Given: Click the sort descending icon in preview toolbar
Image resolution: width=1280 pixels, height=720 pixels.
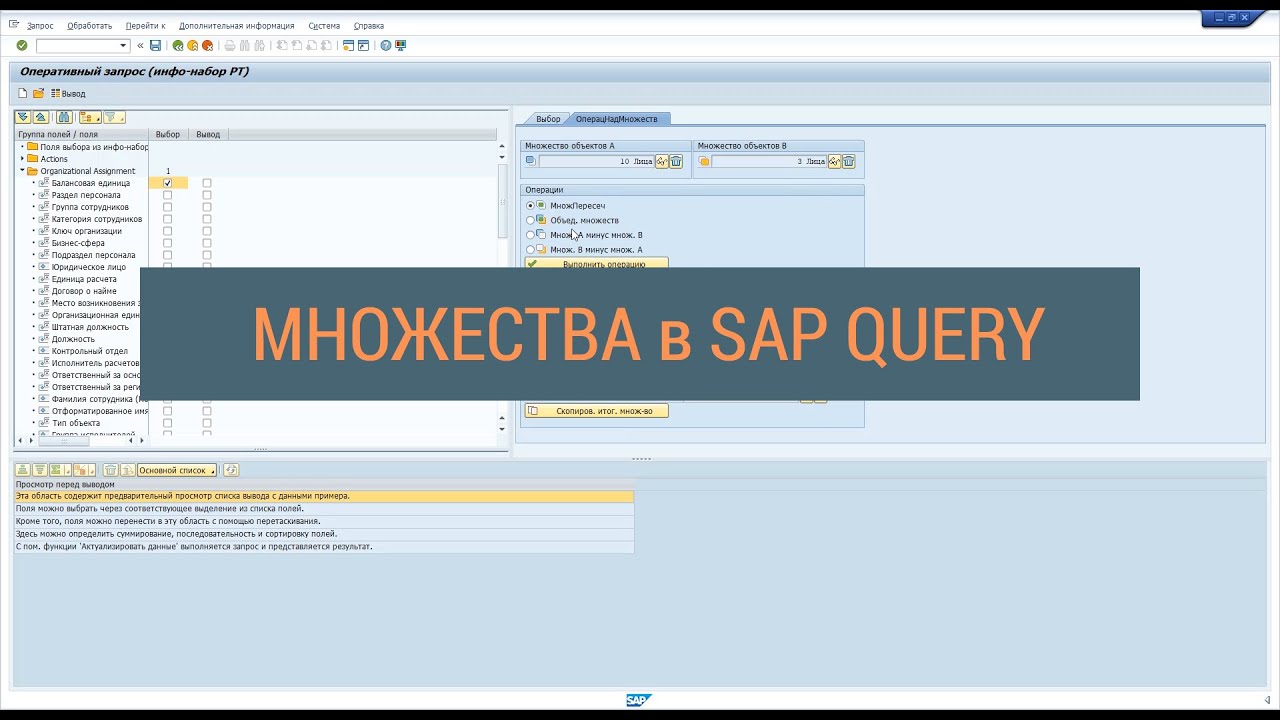Looking at the screenshot, I should click(x=40, y=470).
